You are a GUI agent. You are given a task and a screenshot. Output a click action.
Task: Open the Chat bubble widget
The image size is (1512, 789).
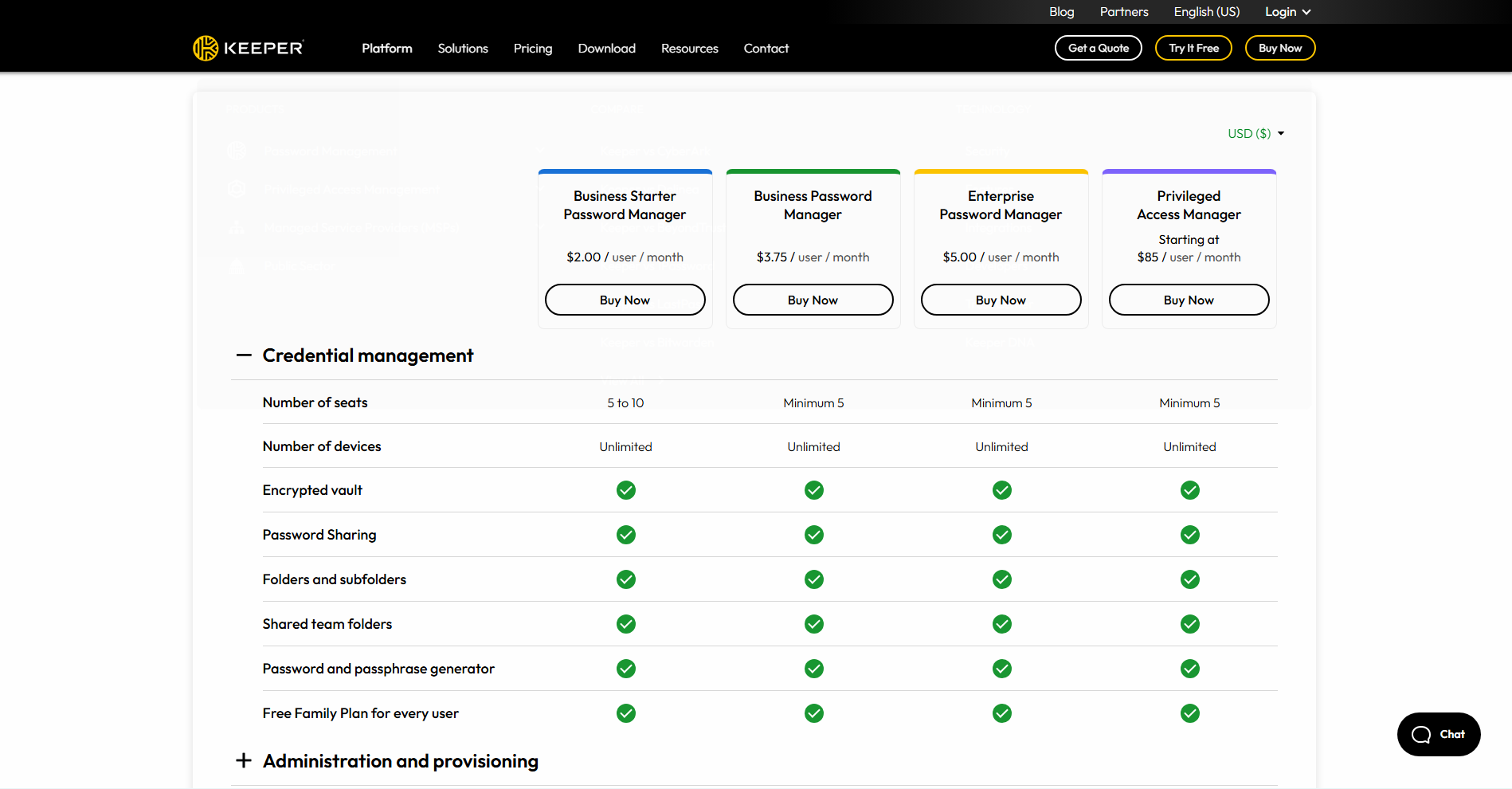(x=1439, y=734)
